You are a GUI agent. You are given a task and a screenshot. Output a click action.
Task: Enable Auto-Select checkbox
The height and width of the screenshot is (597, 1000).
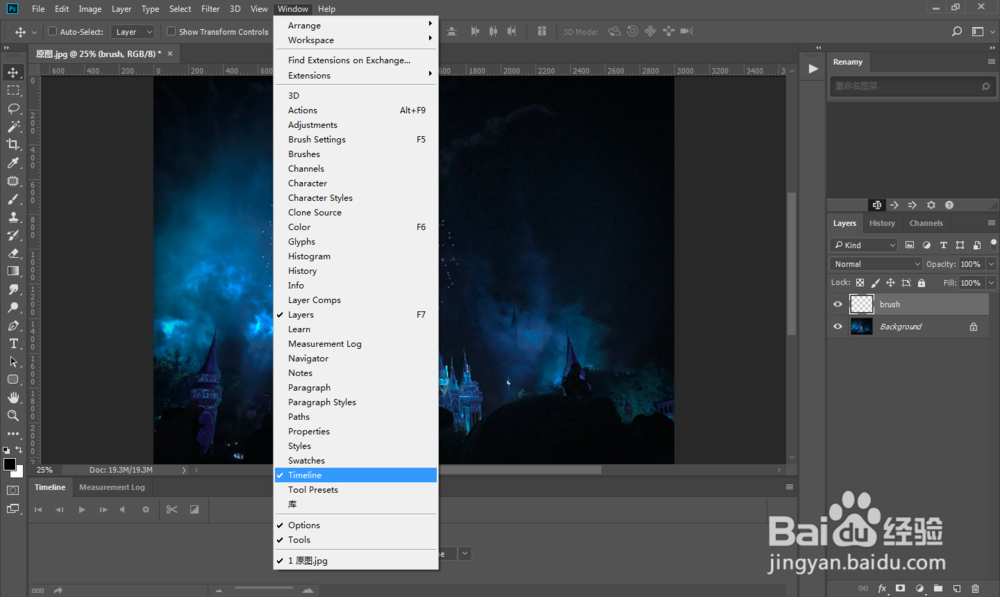point(52,31)
